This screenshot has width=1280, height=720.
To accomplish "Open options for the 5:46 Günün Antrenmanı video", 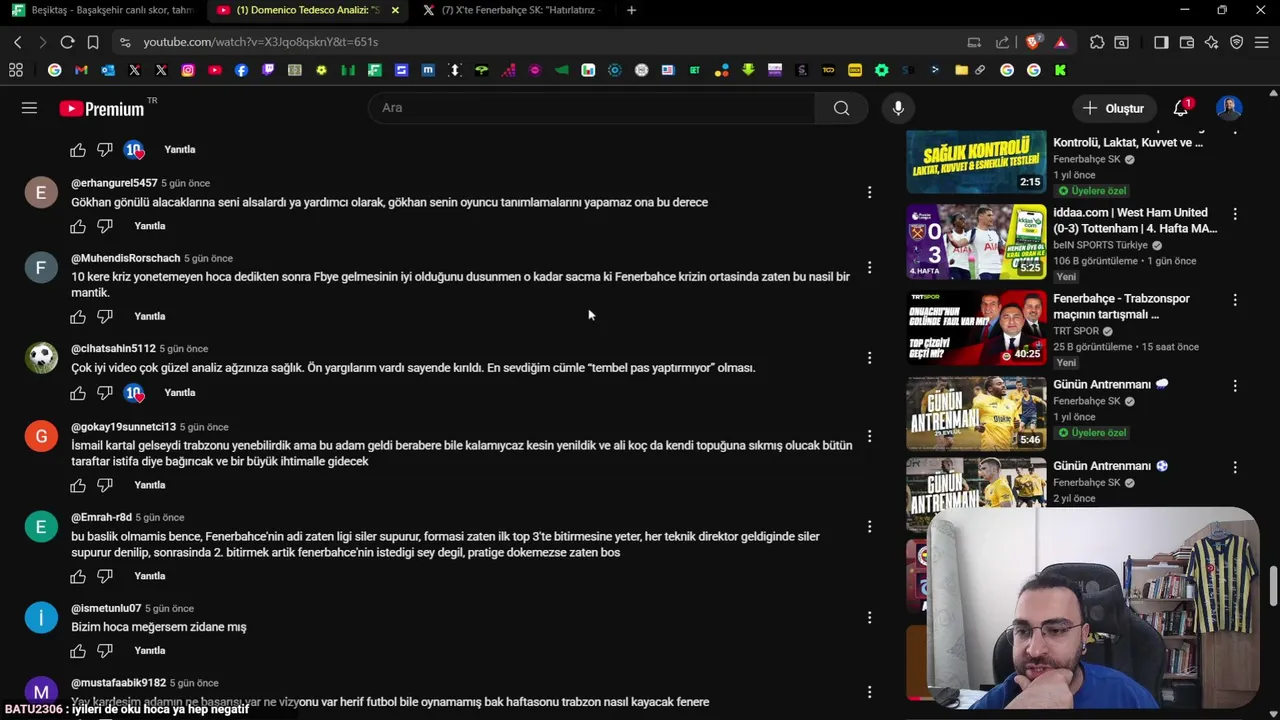I will [1235, 386].
